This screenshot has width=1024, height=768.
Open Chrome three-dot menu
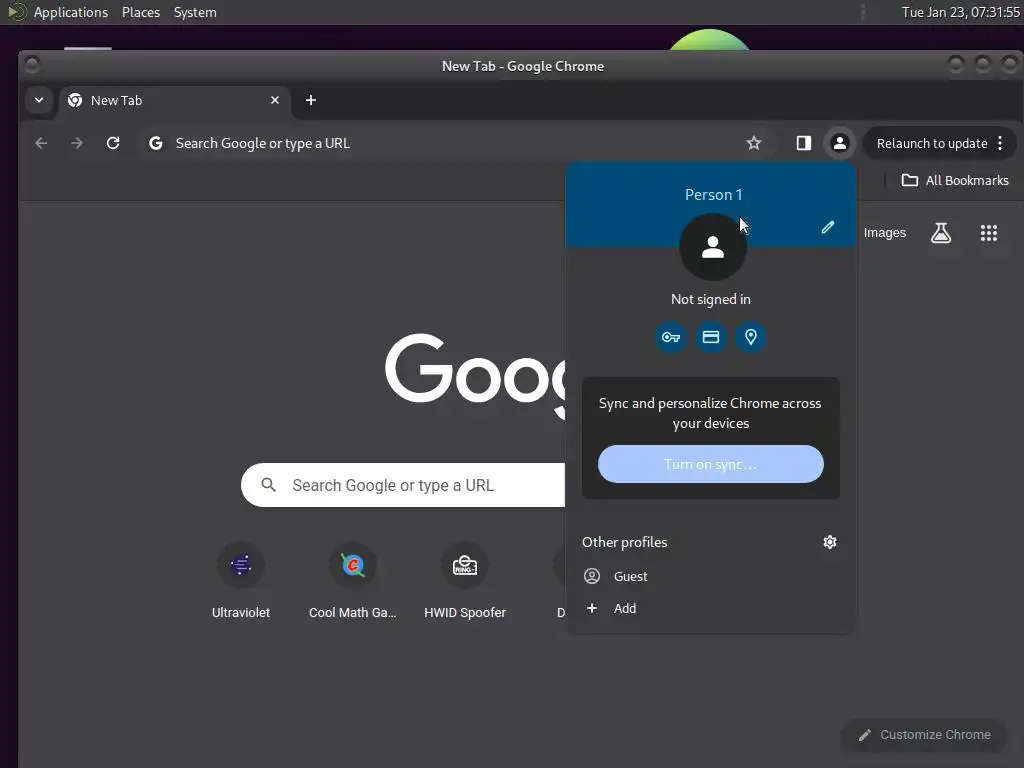click(x=1000, y=143)
